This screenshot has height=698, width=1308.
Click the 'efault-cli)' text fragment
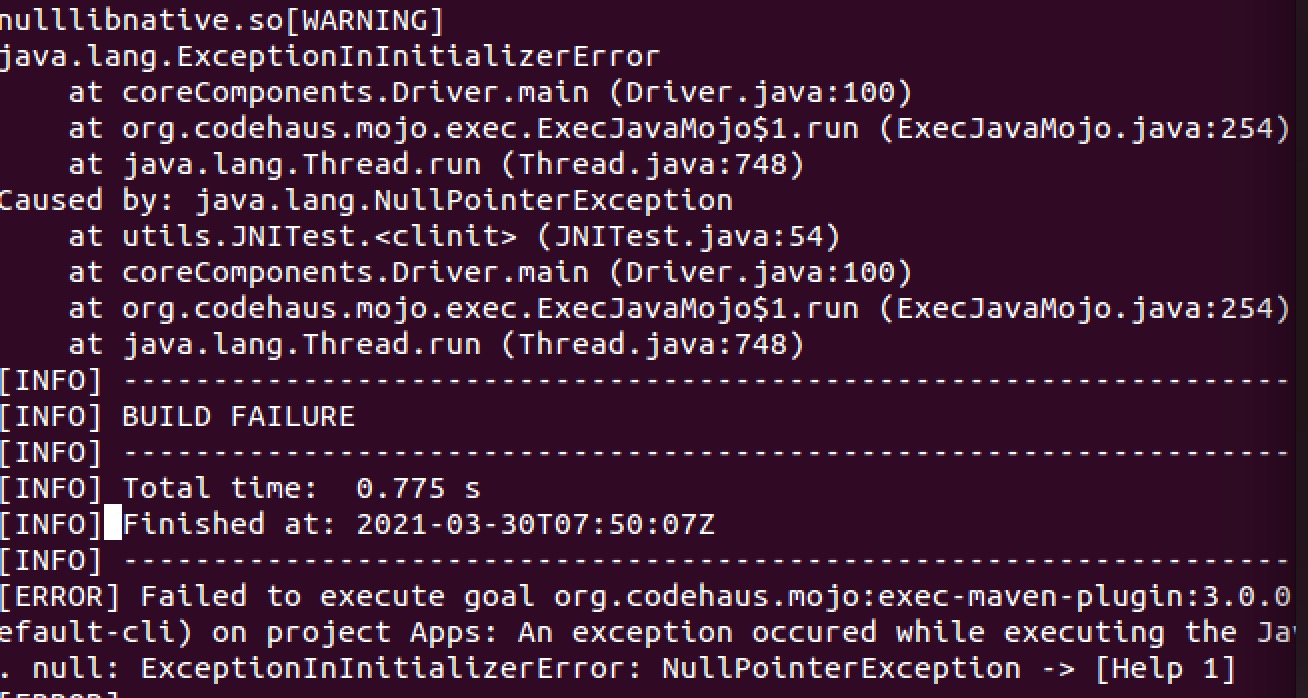click(x=94, y=632)
